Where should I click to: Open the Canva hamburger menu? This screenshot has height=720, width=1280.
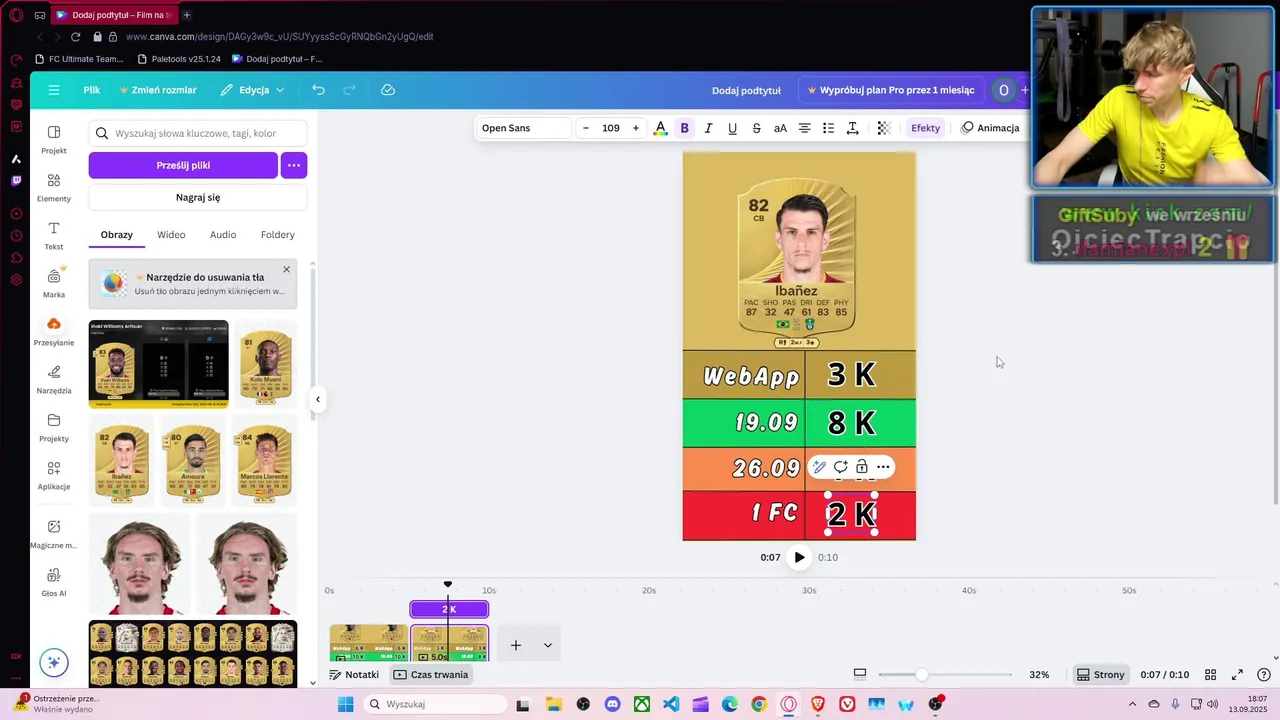click(x=54, y=90)
